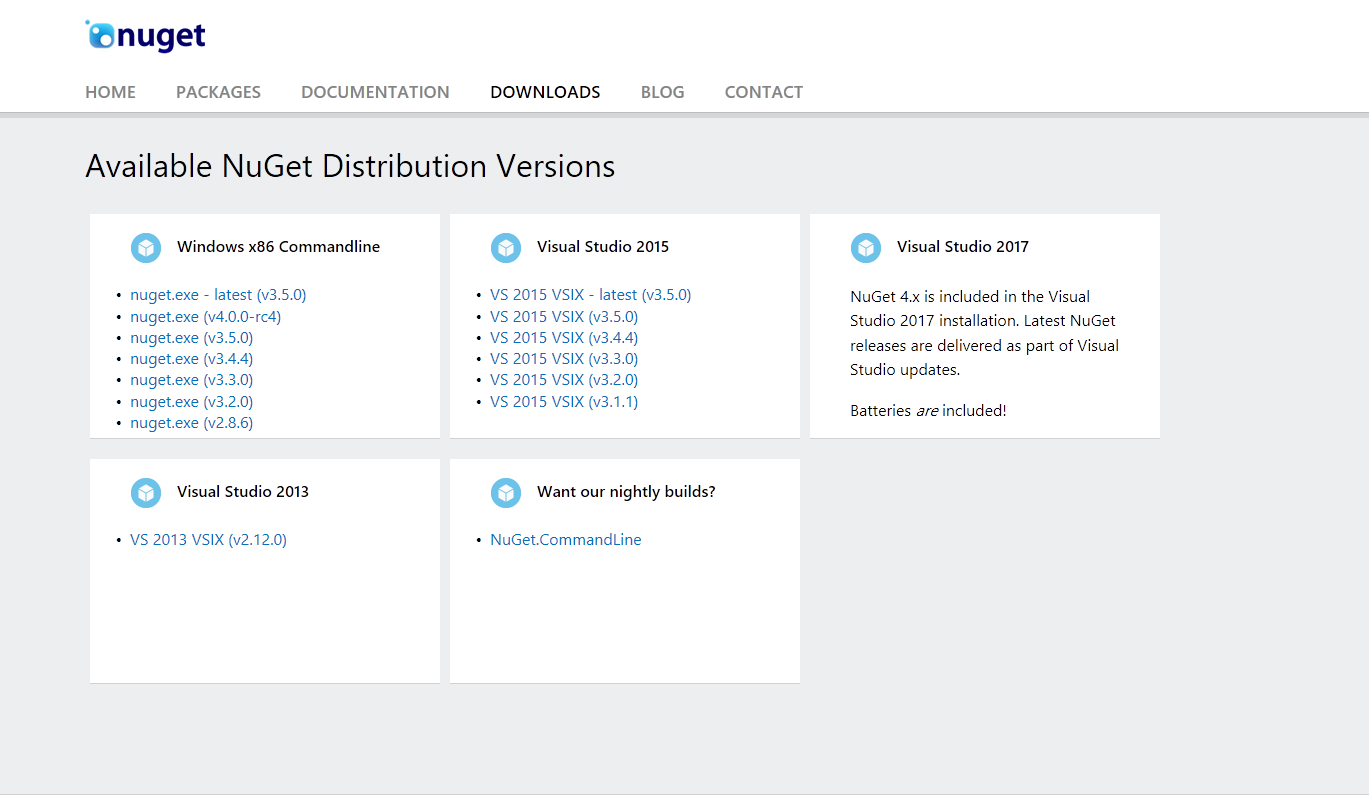Click the nightly builds package icon
Screen dimensions: 1369x796
tap(506, 493)
